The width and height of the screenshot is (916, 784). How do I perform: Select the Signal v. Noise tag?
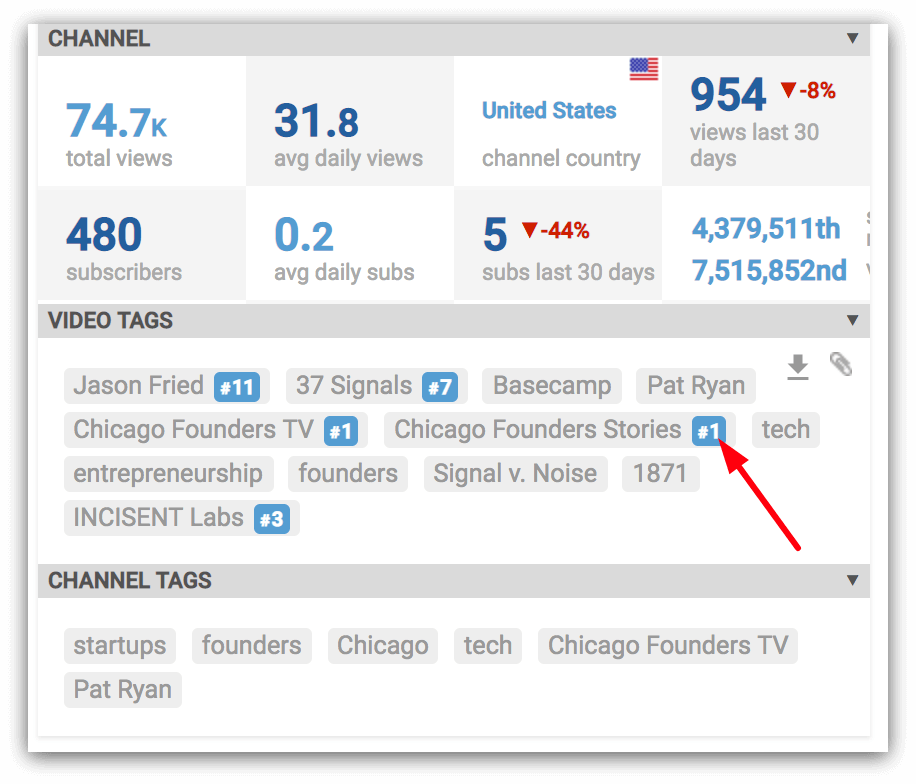[515, 474]
